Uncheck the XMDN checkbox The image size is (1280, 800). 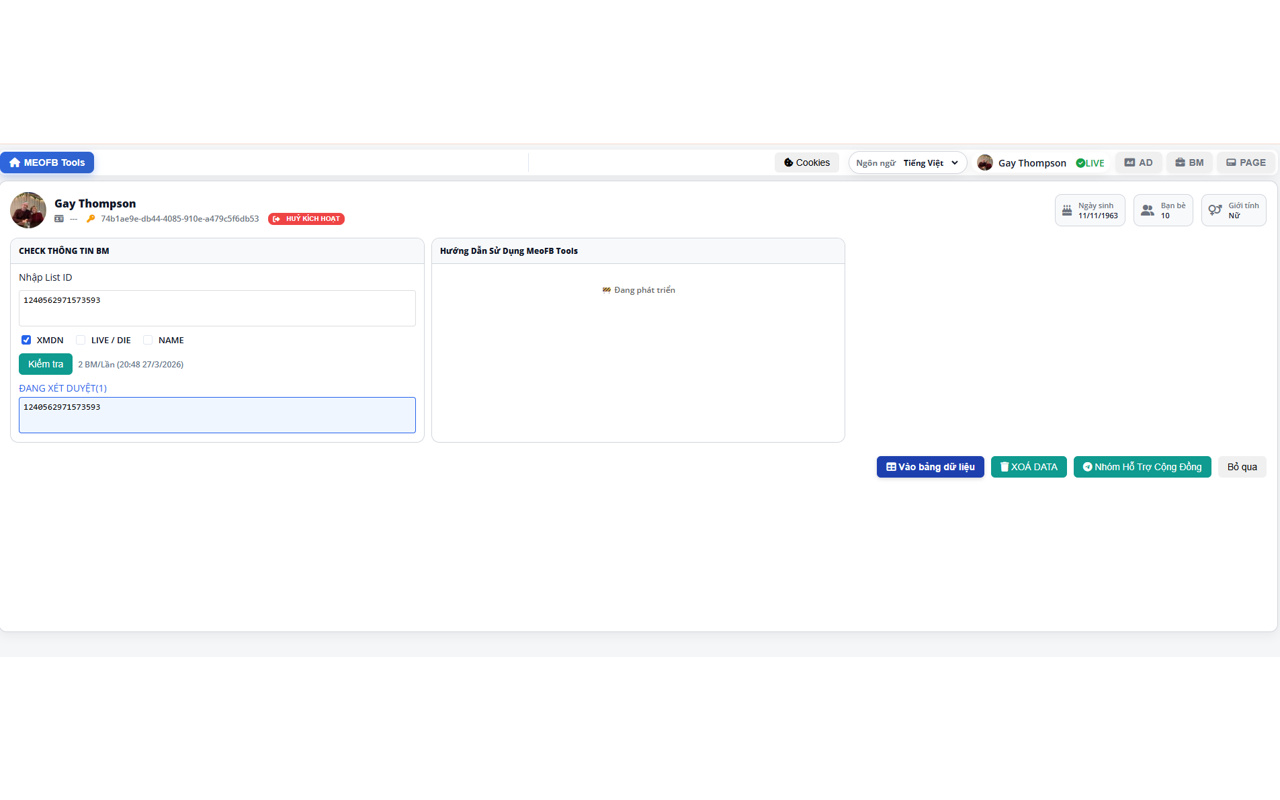click(26, 340)
